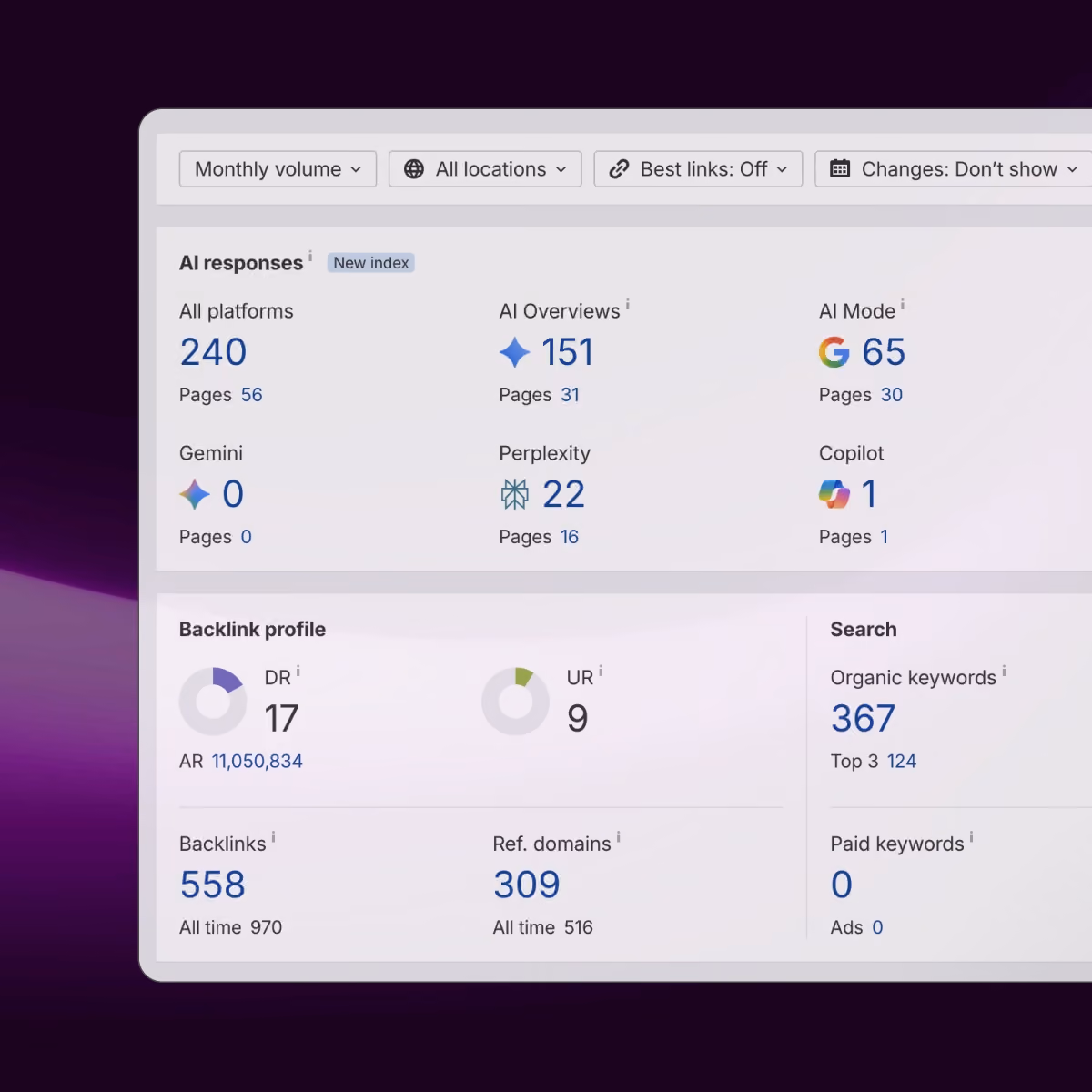
Task: Click Perplexity Pages value 16
Action: (570, 537)
